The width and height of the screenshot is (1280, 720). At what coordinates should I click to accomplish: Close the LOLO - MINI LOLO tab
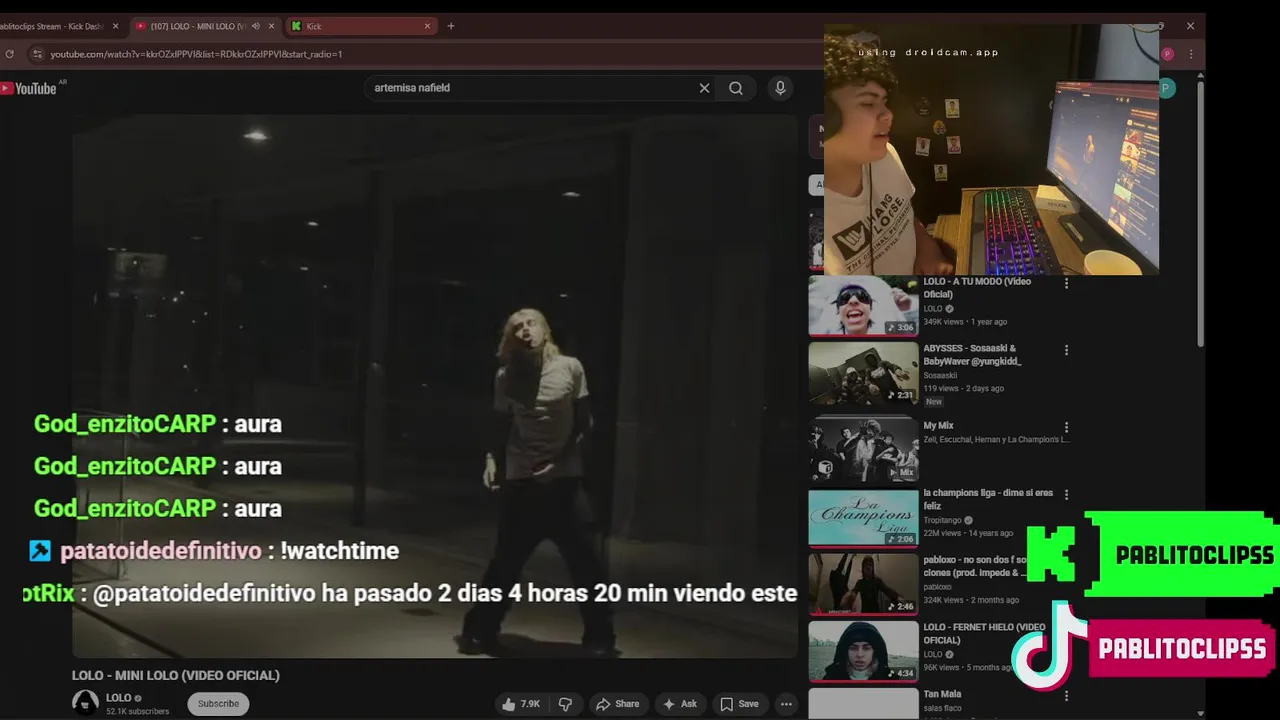(271, 26)
